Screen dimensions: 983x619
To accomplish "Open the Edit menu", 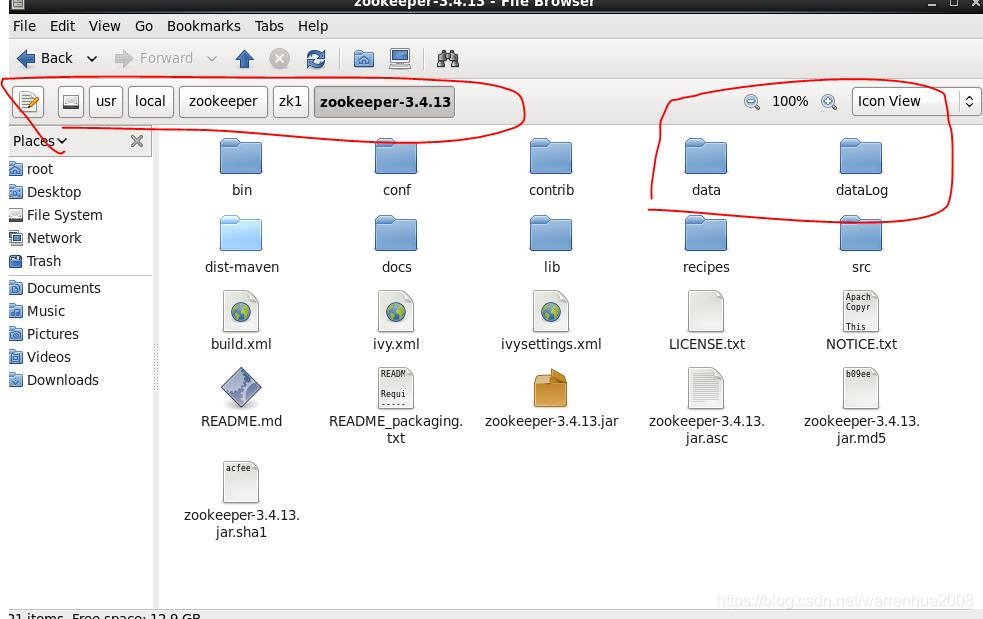I will click(x=62, y=26).
